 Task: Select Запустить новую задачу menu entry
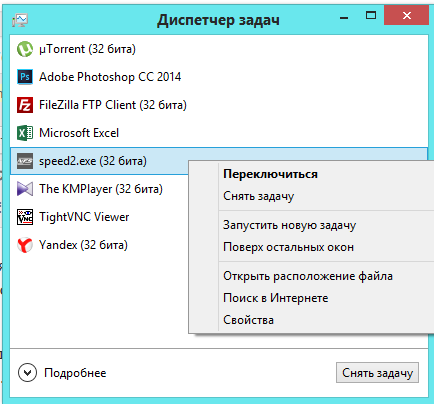(x=289, y=225)
